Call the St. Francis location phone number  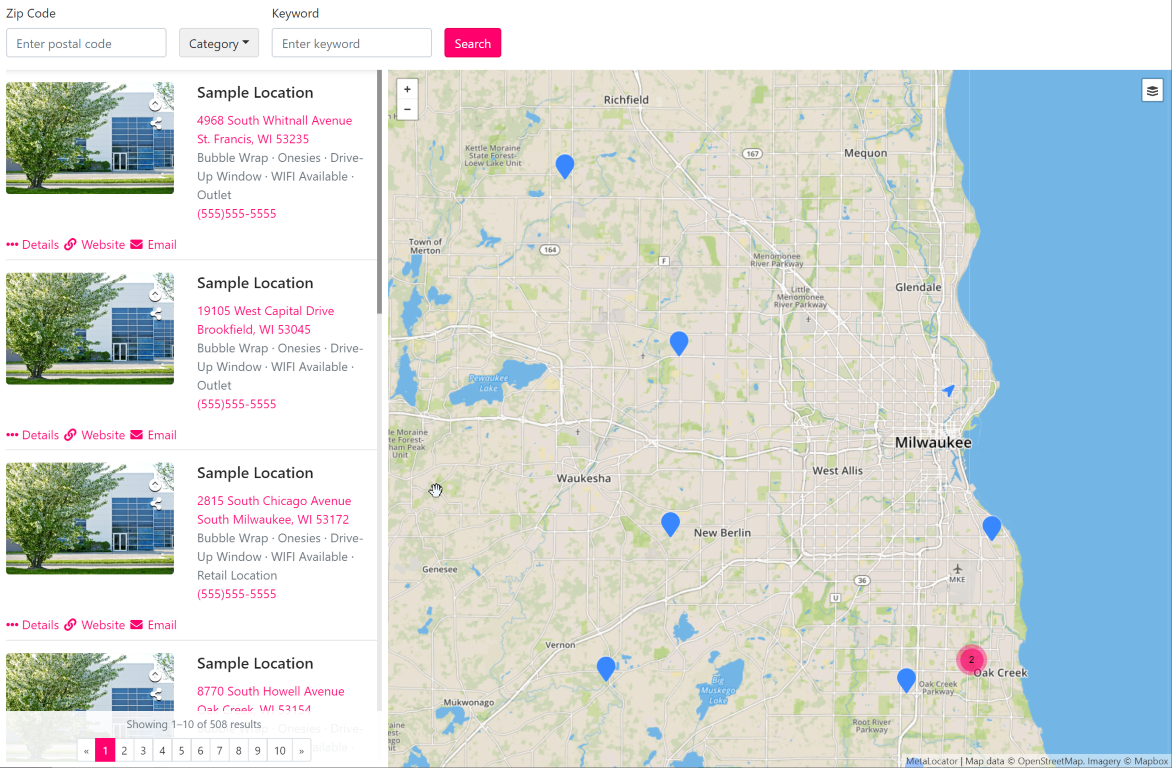tap(236, 213)
